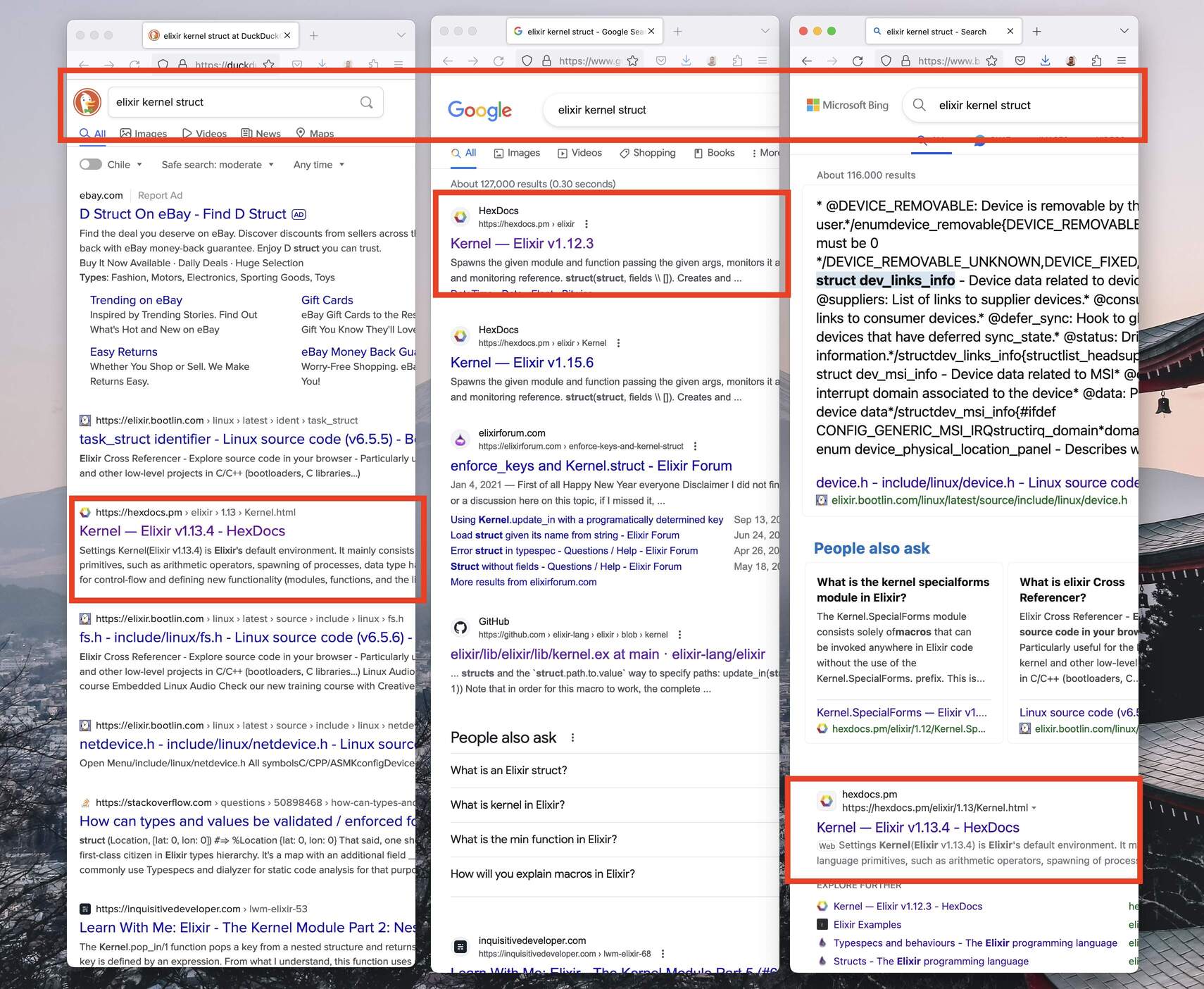Screen dimensions: 1204x989
Task: Click the Pocket icon in Google window toolbar
Action: (661, 61)
